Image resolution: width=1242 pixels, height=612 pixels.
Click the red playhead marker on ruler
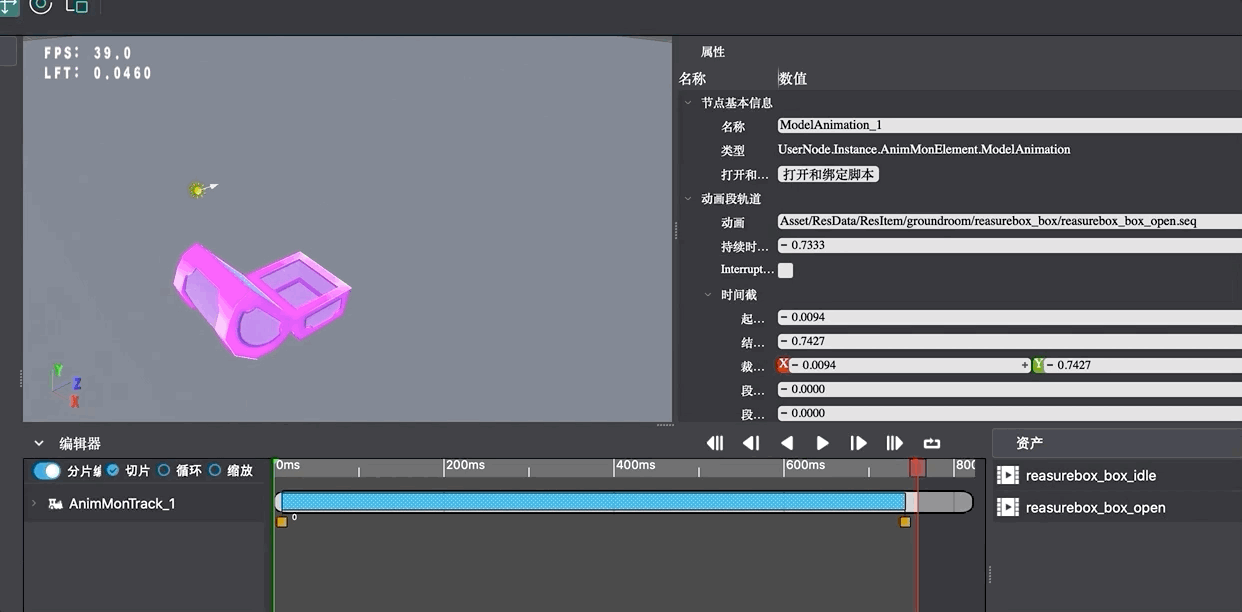tap(917, 467)
